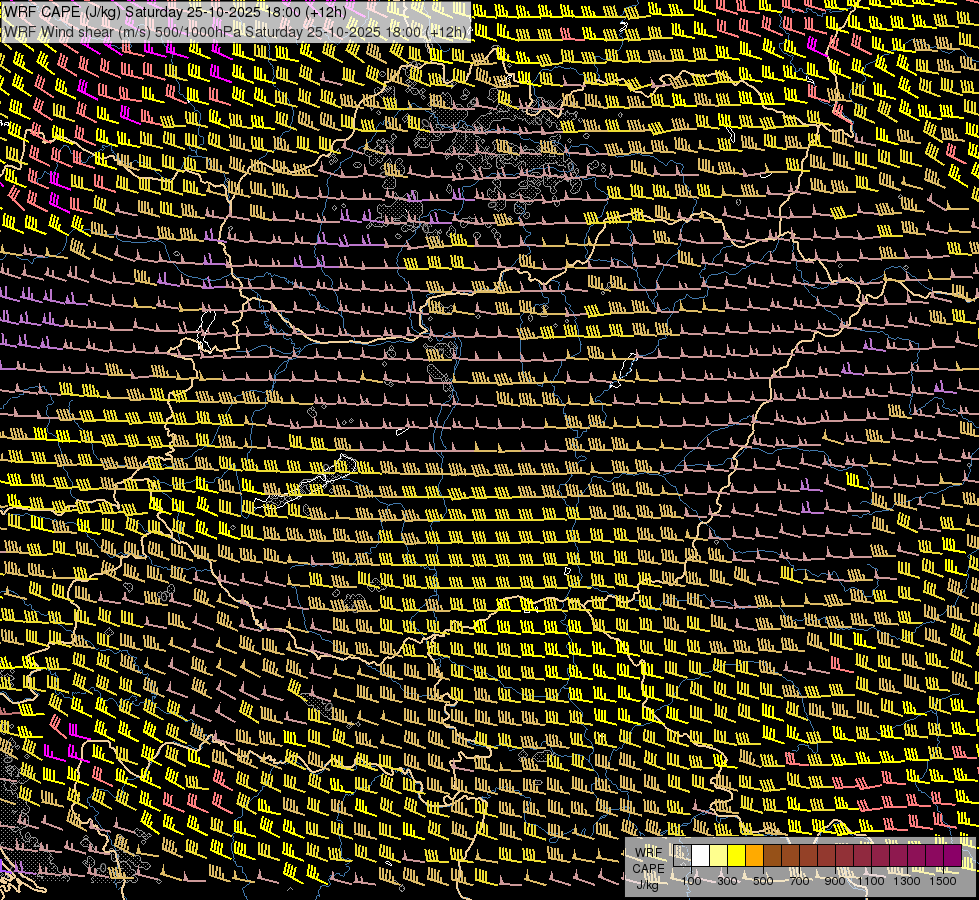This screenshot has width=979, height=900.
Task: Click the 'WRF Wind shear (m/s) 500/1000hPa' title line
Action: (x=235, y=32)
